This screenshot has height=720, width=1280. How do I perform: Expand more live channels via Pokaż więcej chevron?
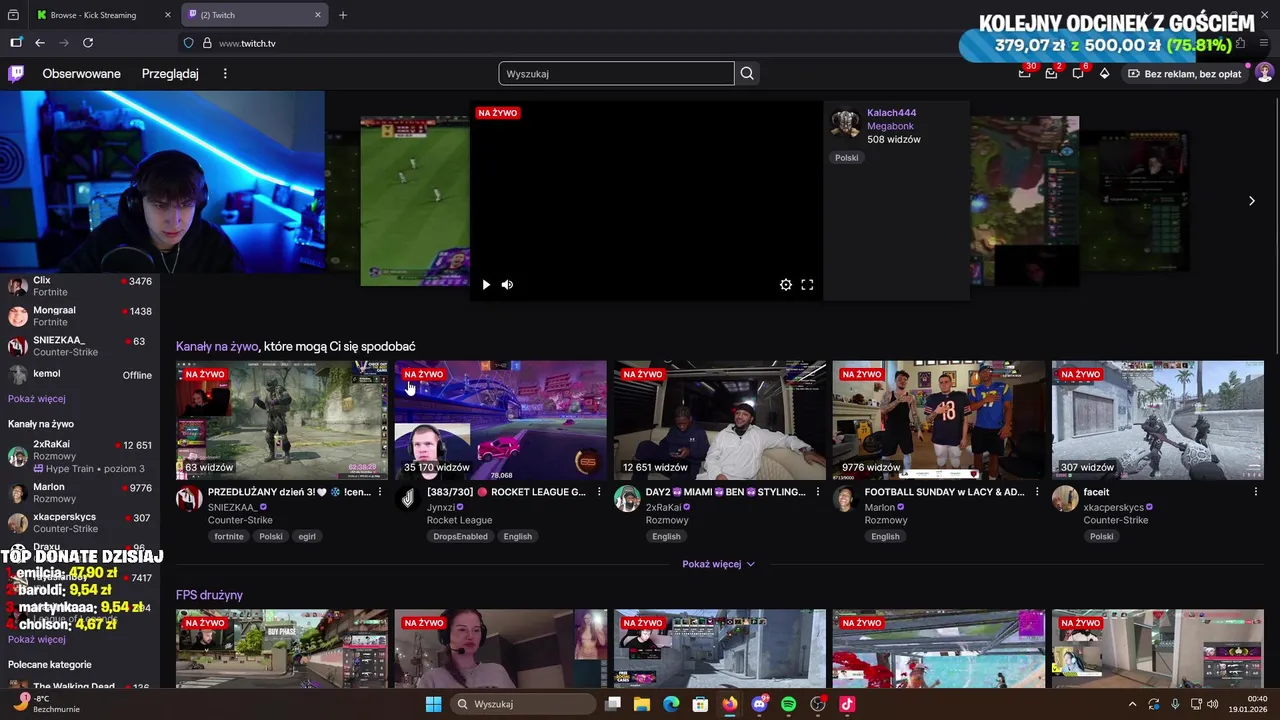719,564
